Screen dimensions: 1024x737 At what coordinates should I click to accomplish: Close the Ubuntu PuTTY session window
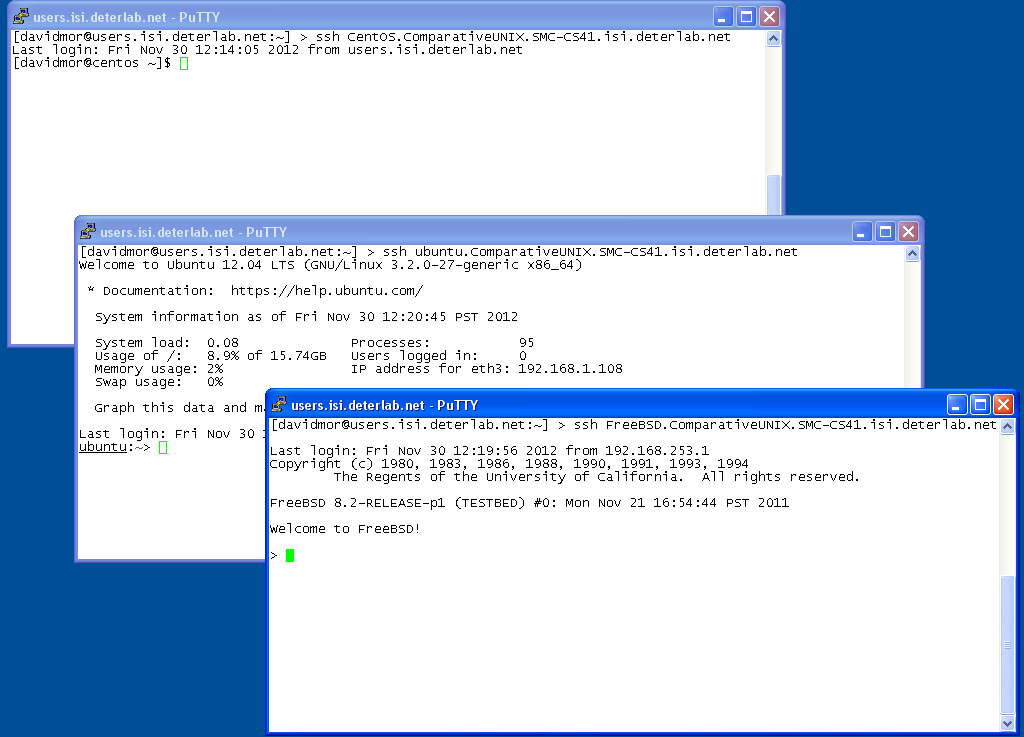(x=908, y=232)
